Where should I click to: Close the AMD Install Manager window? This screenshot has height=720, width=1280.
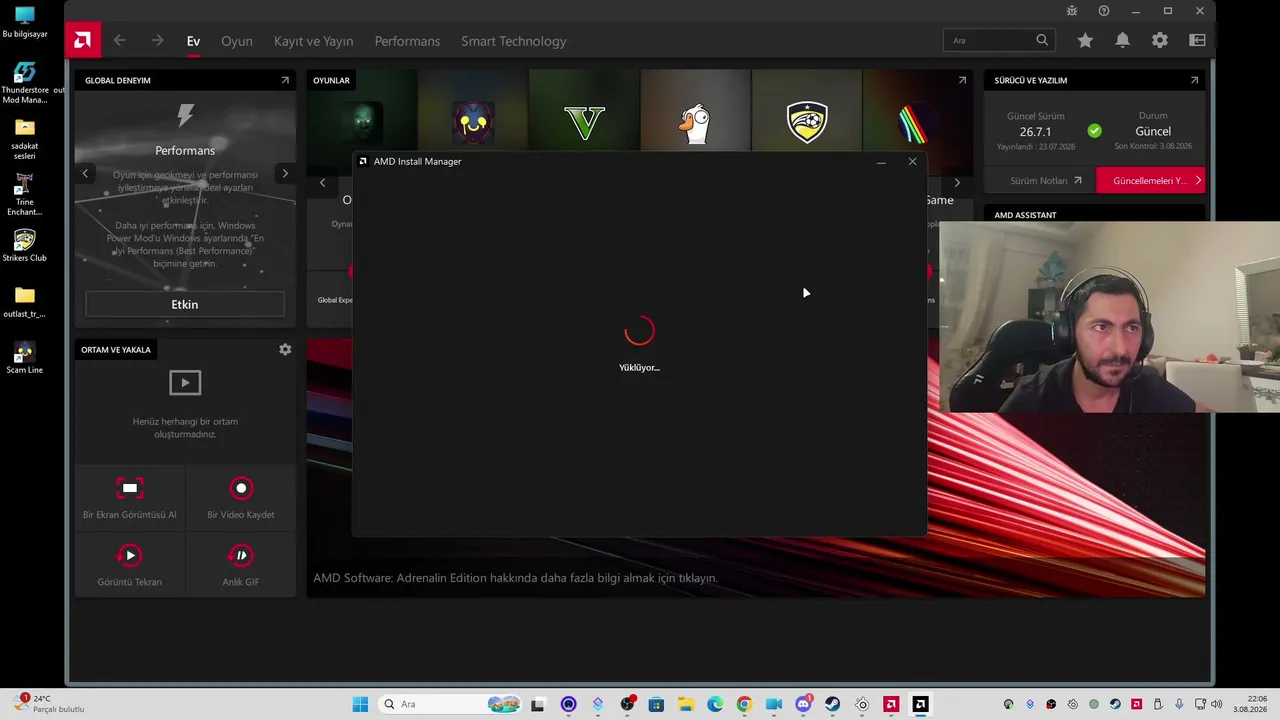tap(912, 161)
